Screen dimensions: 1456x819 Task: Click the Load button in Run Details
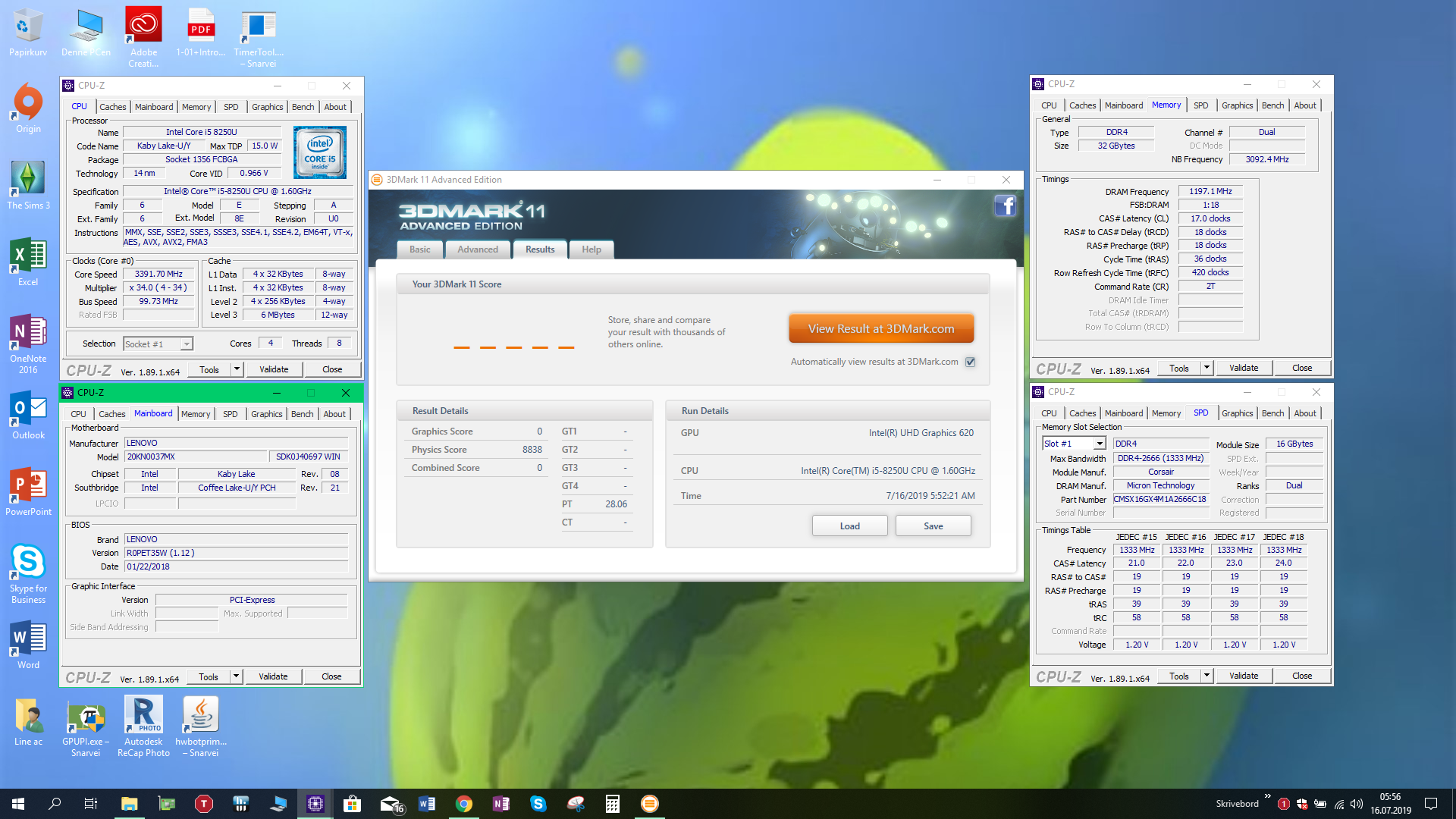[x=849, y=526]
